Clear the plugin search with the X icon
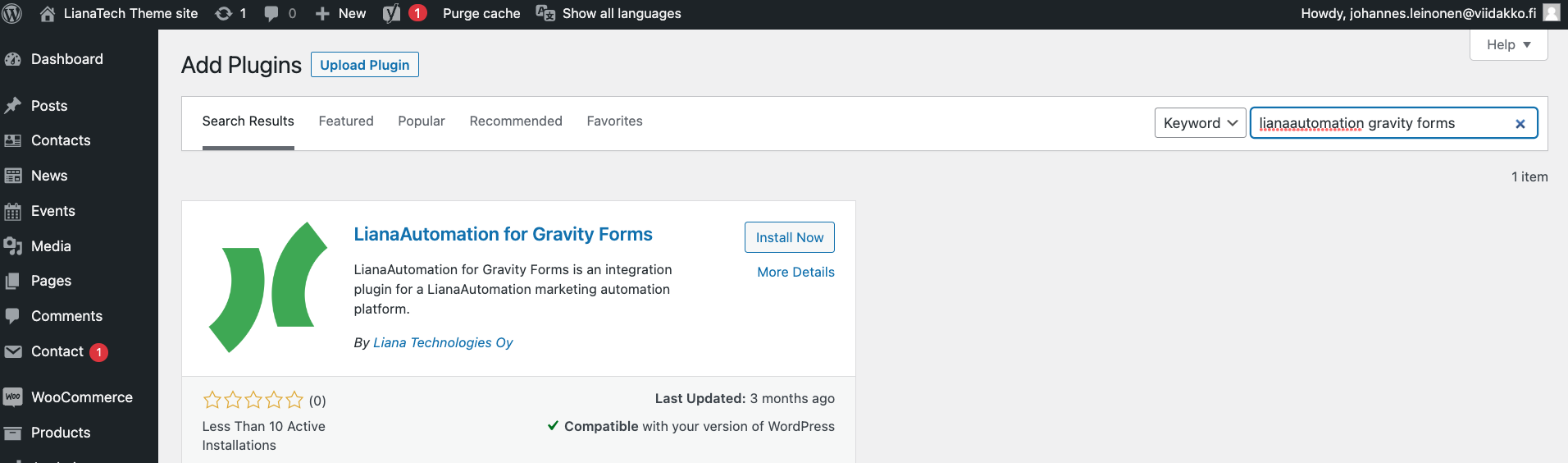Viewport: 1568px width, 463px height. [1520, 124]
